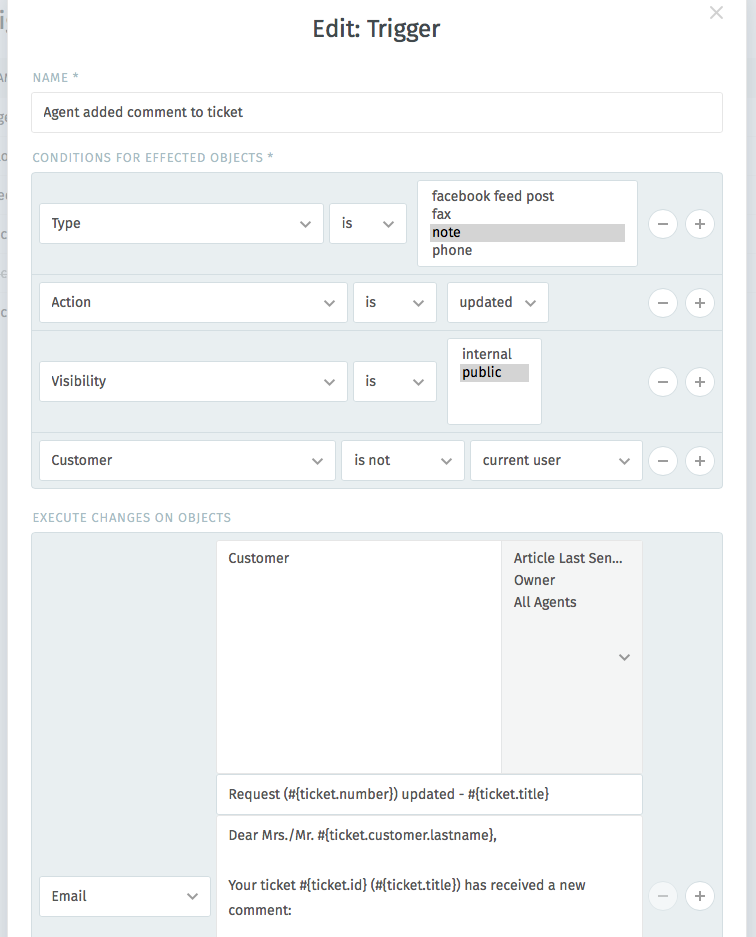Add another execute action beside the Email block
Viewport: 756px width, 937px height.
pos(699,896)
